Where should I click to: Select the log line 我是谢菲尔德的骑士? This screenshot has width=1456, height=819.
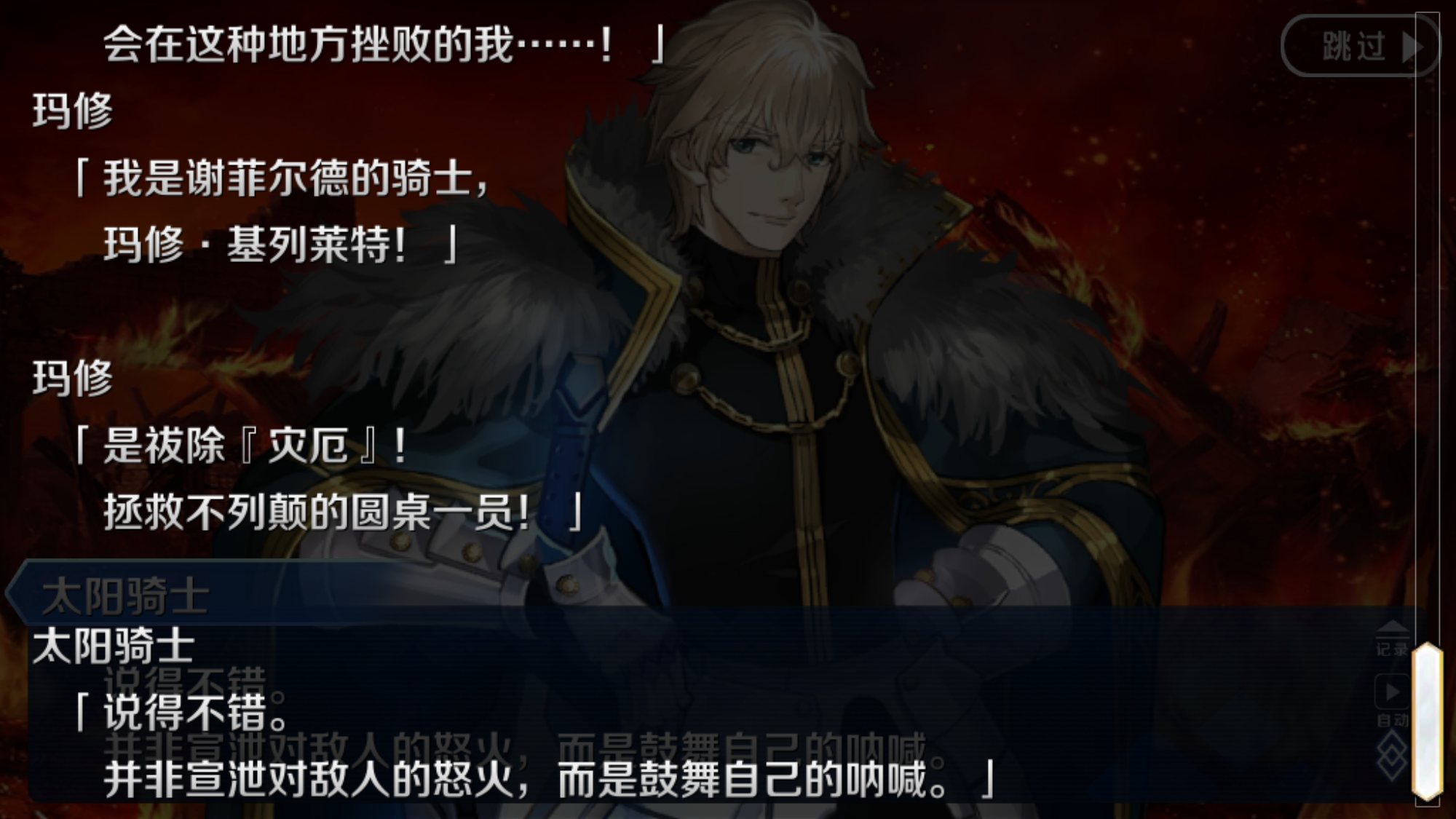point(284,178)
